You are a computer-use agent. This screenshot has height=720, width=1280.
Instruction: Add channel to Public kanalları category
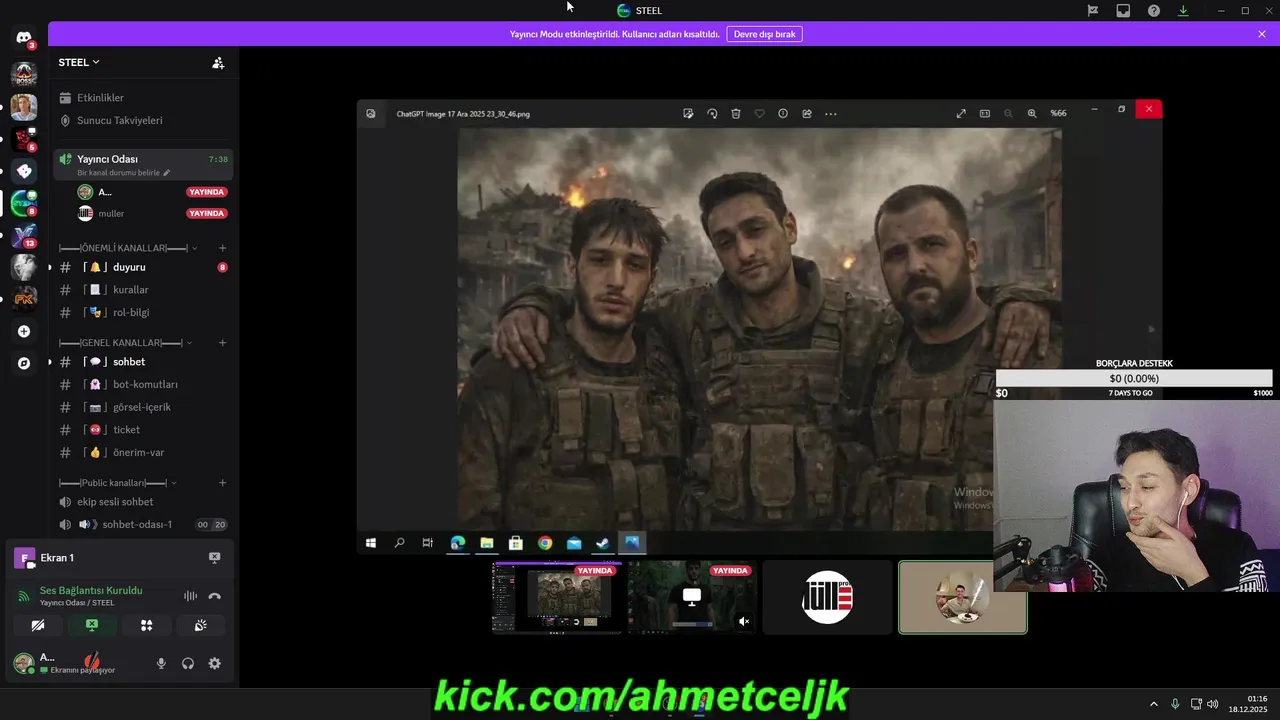pyautogui.click(x=222, y=483)
